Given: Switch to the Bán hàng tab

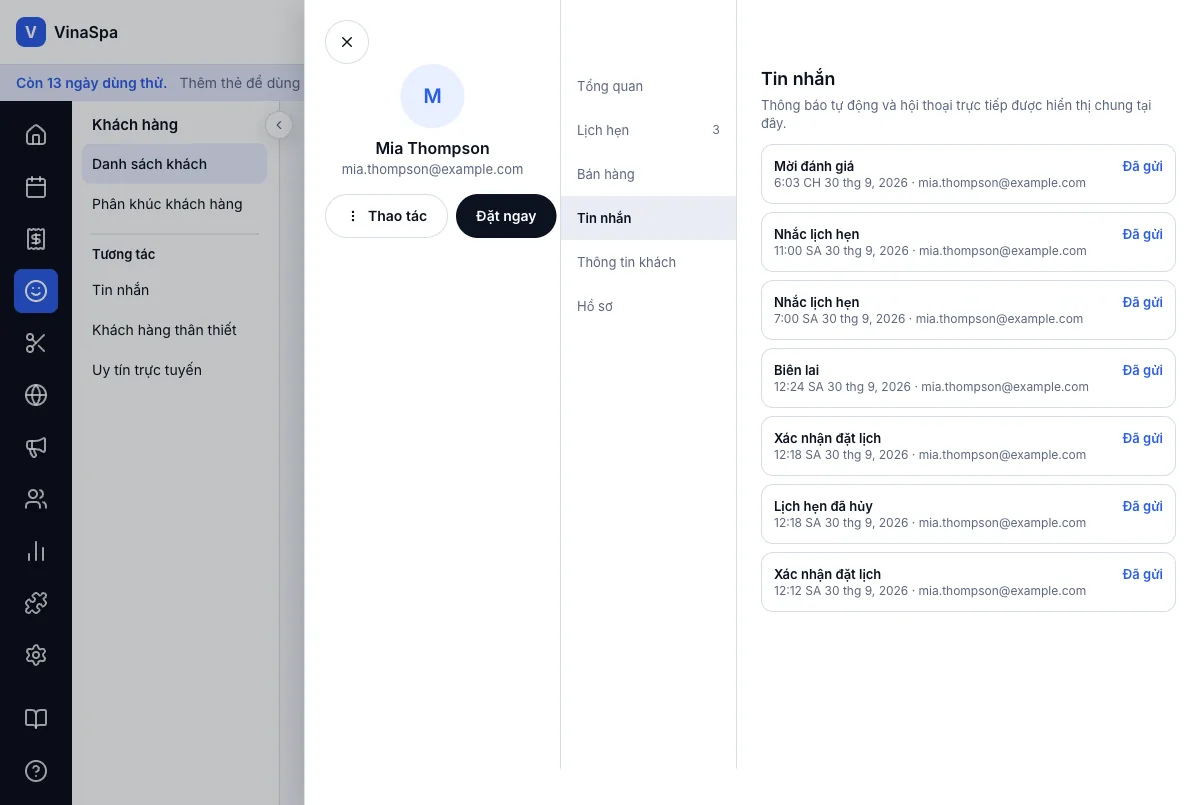Looking at the screenshot, I should pyautogui.click(x=648, y=174).
